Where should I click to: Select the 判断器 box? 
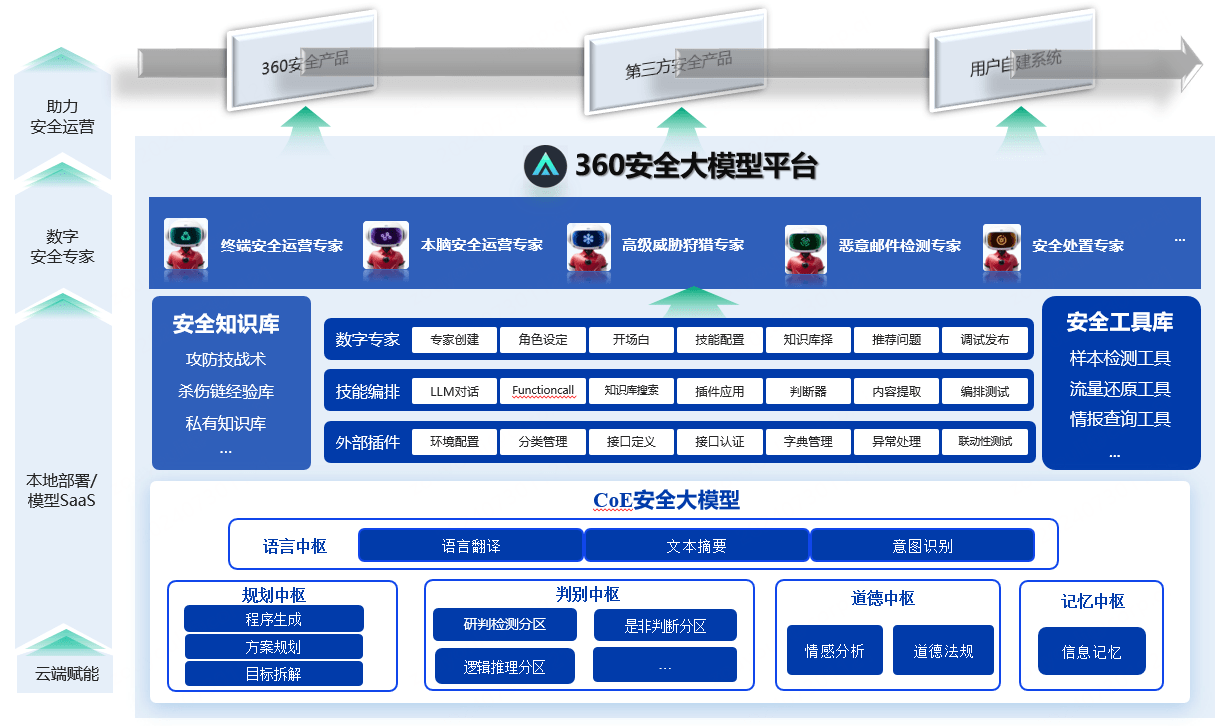click(808, 391)
